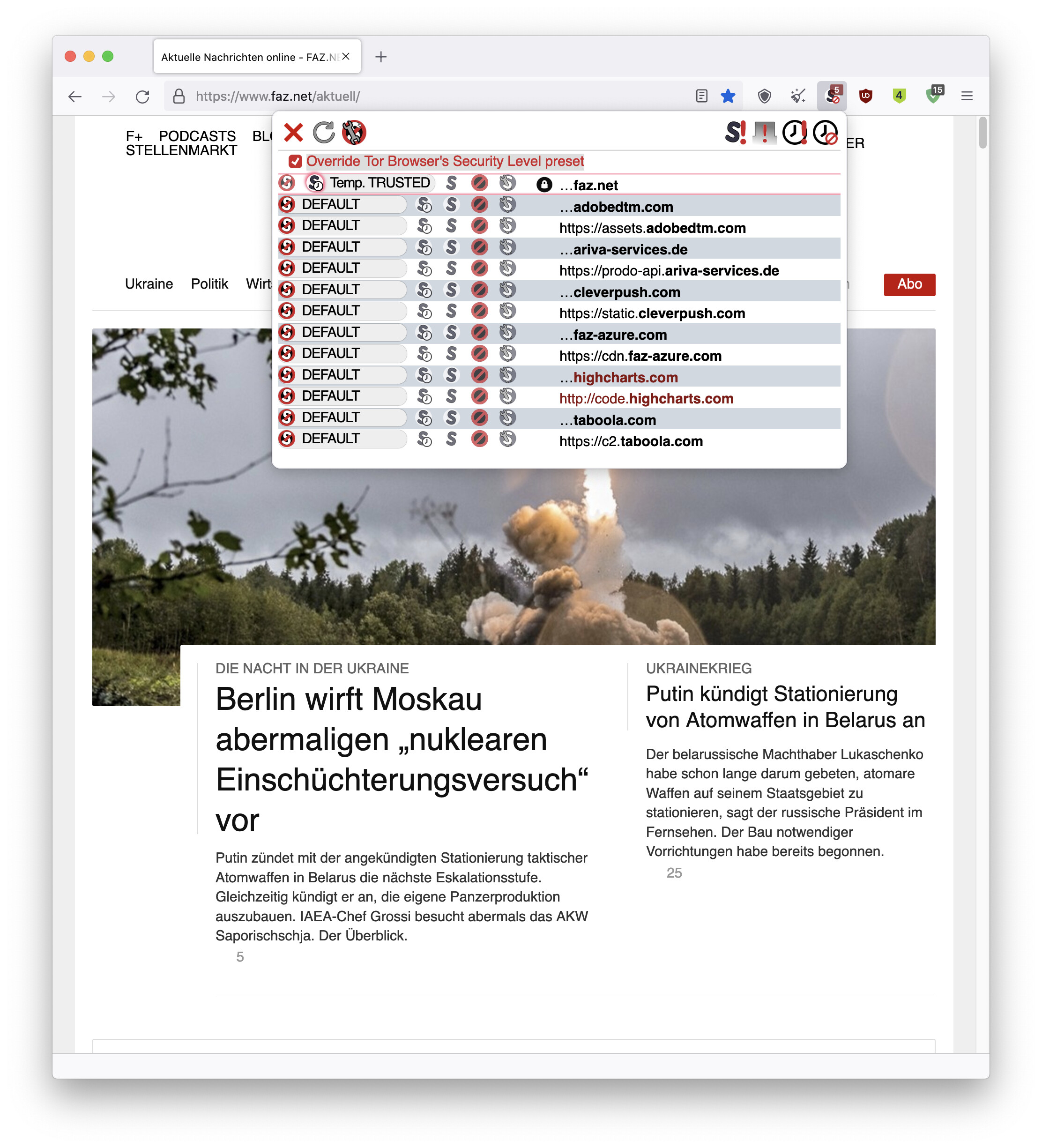Click the NoScript popup reload icon

(323, 132)
